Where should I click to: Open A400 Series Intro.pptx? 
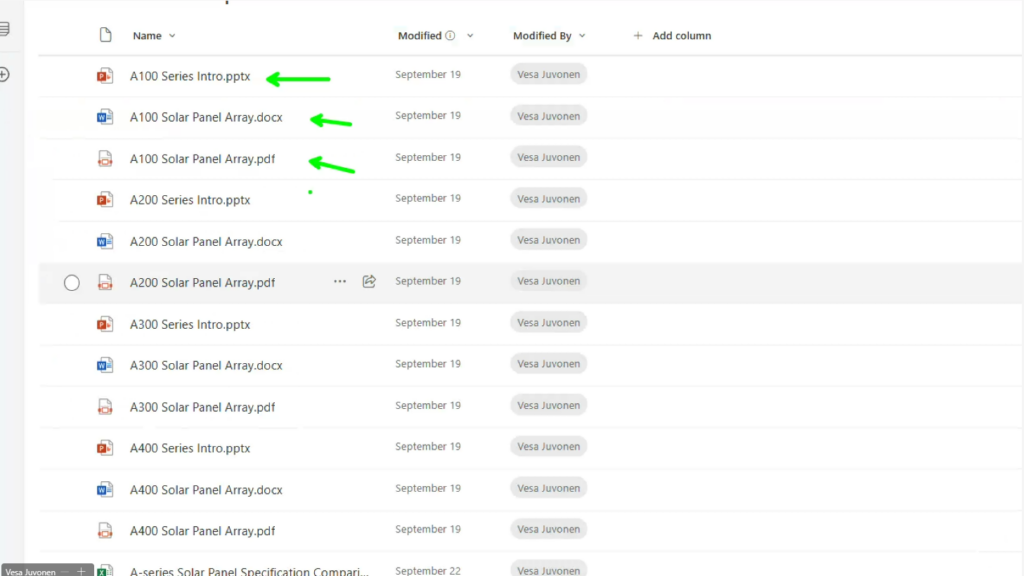[x=190, y=448]
